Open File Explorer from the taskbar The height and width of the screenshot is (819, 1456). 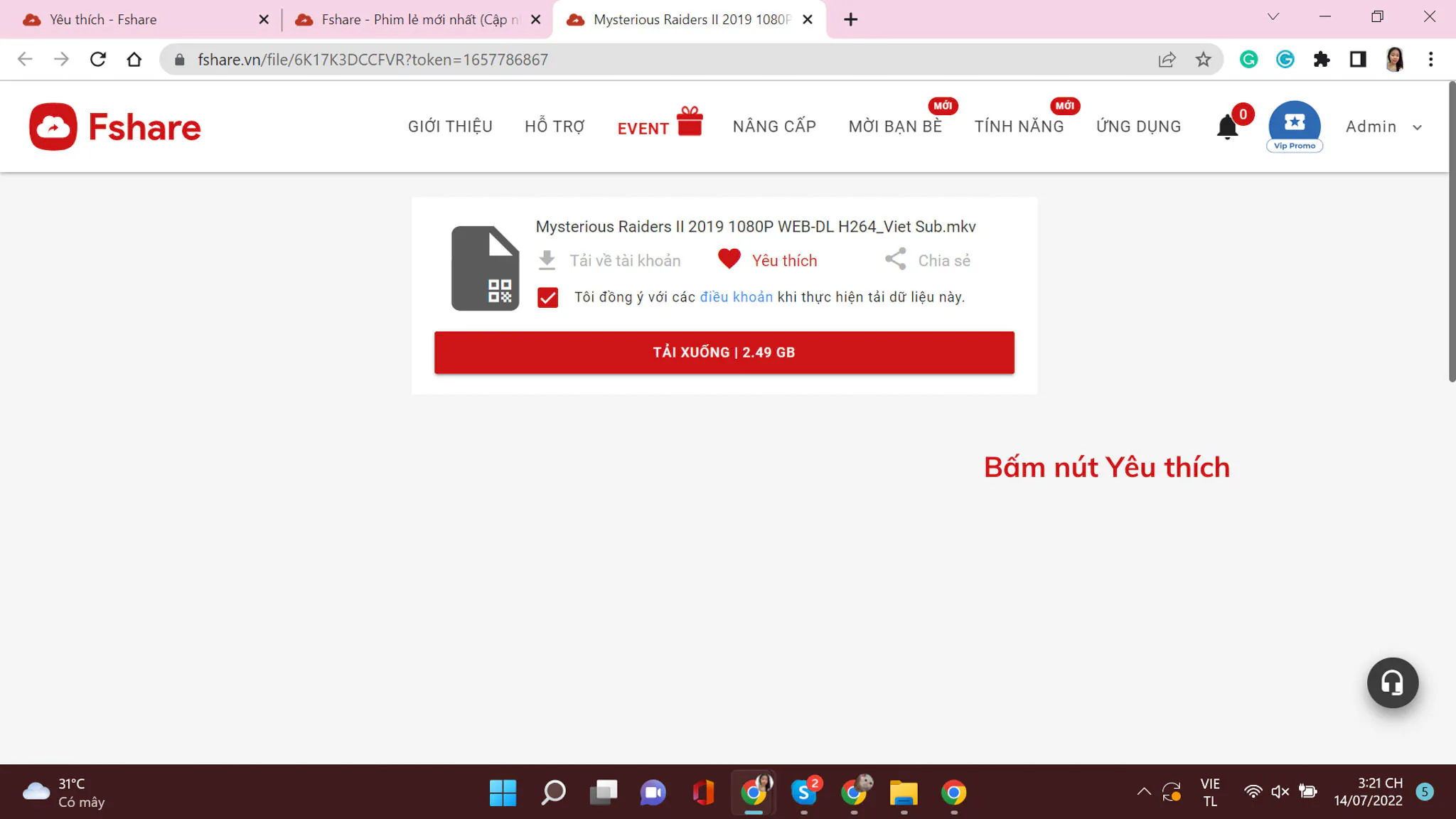(x=904, y=792)
